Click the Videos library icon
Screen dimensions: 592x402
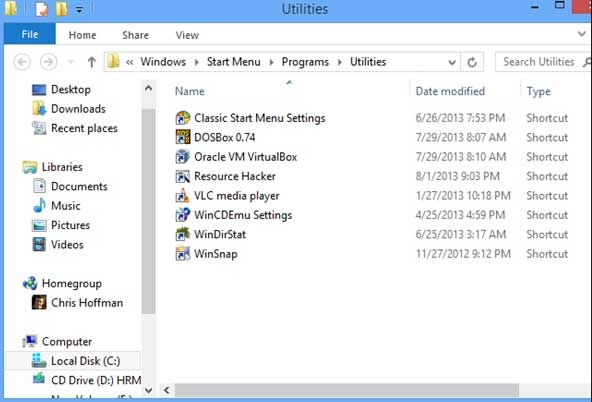click(39, 245)
